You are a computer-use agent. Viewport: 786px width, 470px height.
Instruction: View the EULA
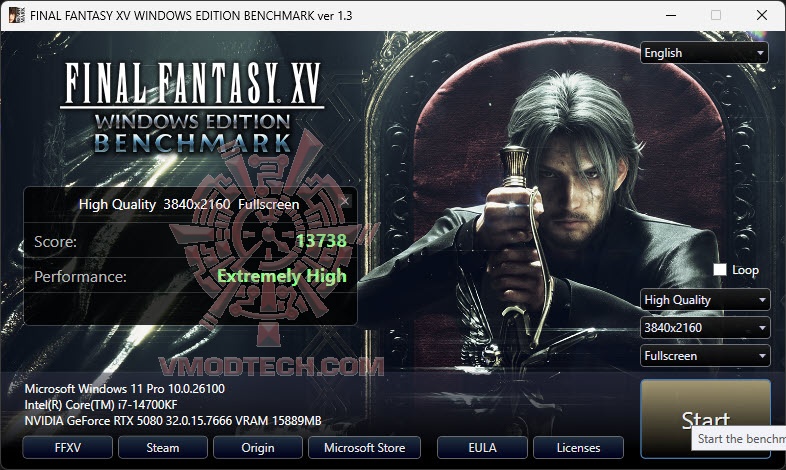(482, 447)
